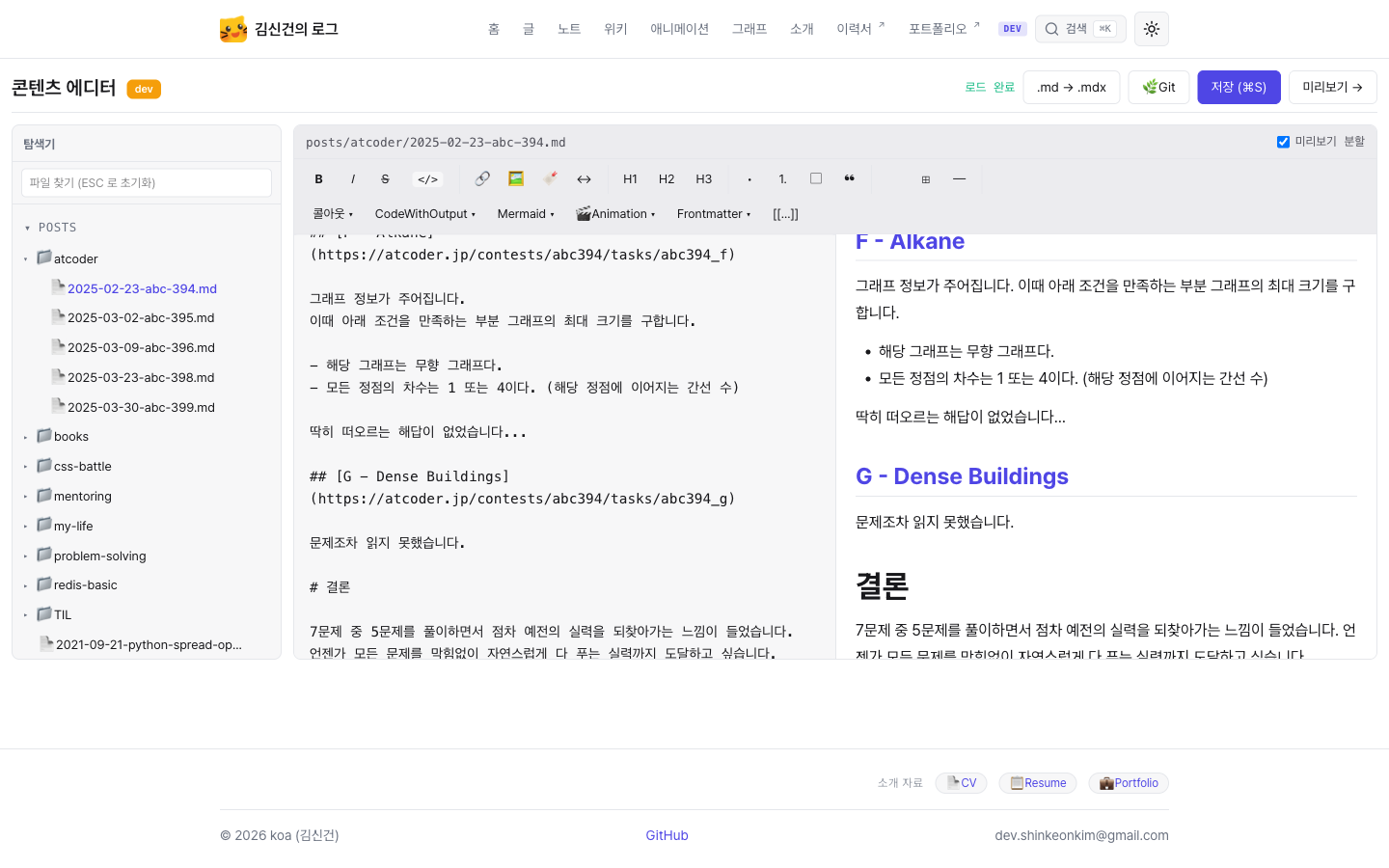This screenshot has width=1389, height=868.
Task: Insert H2 heading
Action: [667, 179]
